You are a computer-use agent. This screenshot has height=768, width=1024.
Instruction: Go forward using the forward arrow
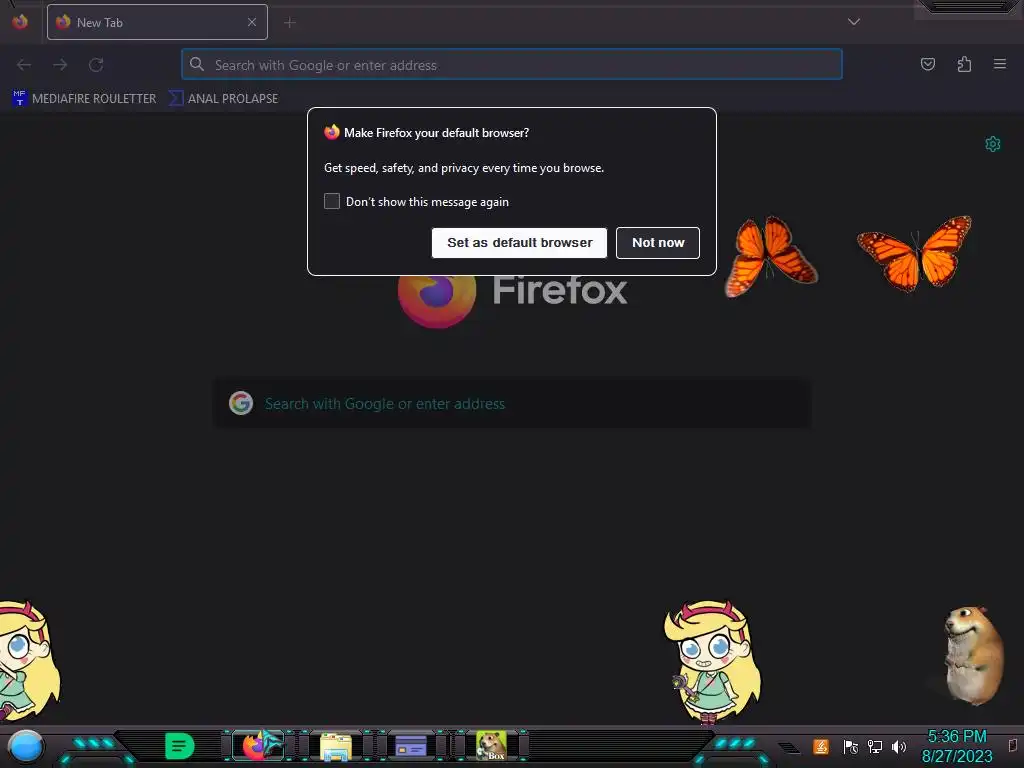pos(60,65)
